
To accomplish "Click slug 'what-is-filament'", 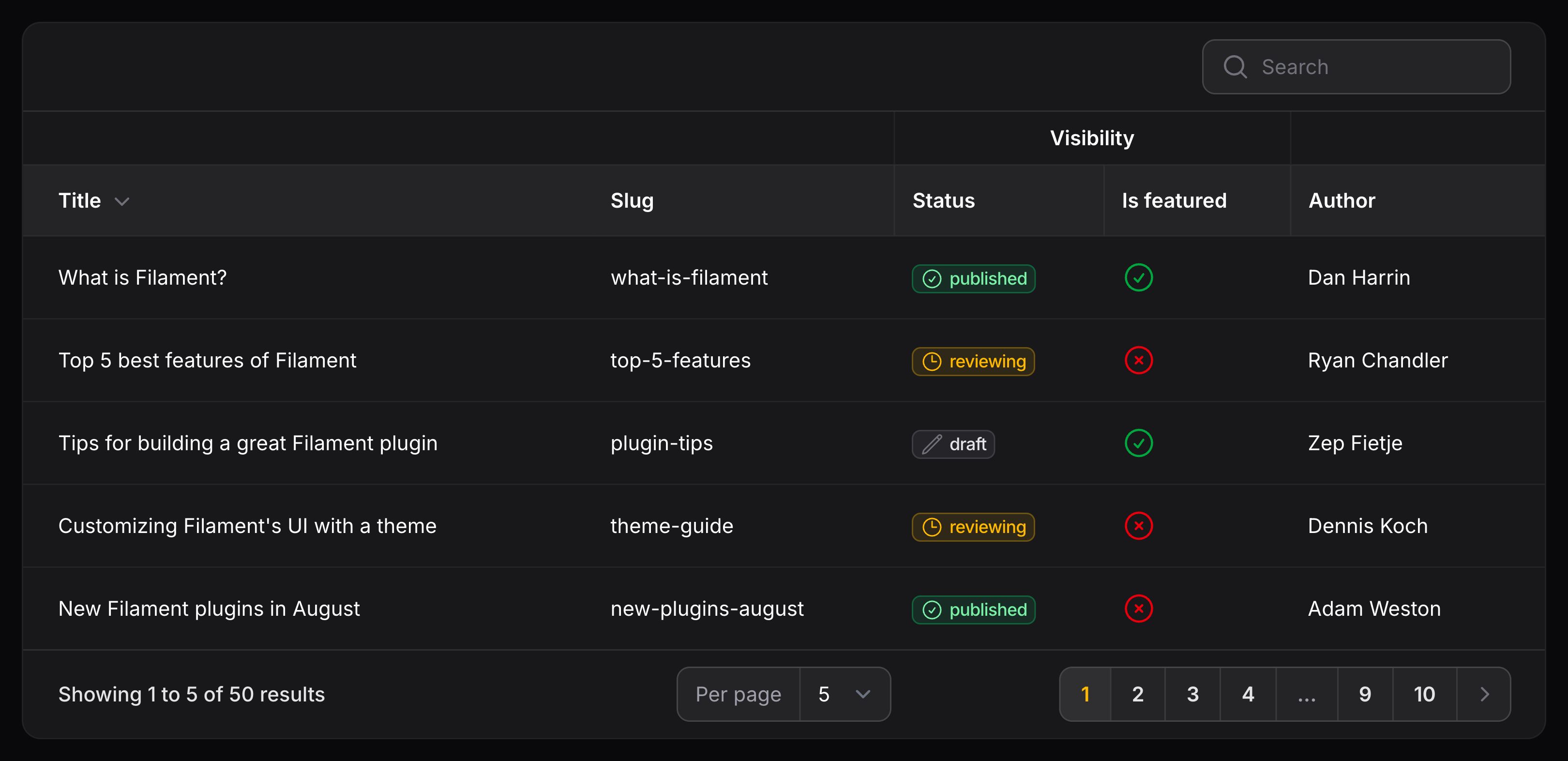I will pyautogui.click(x=689, y=277).
